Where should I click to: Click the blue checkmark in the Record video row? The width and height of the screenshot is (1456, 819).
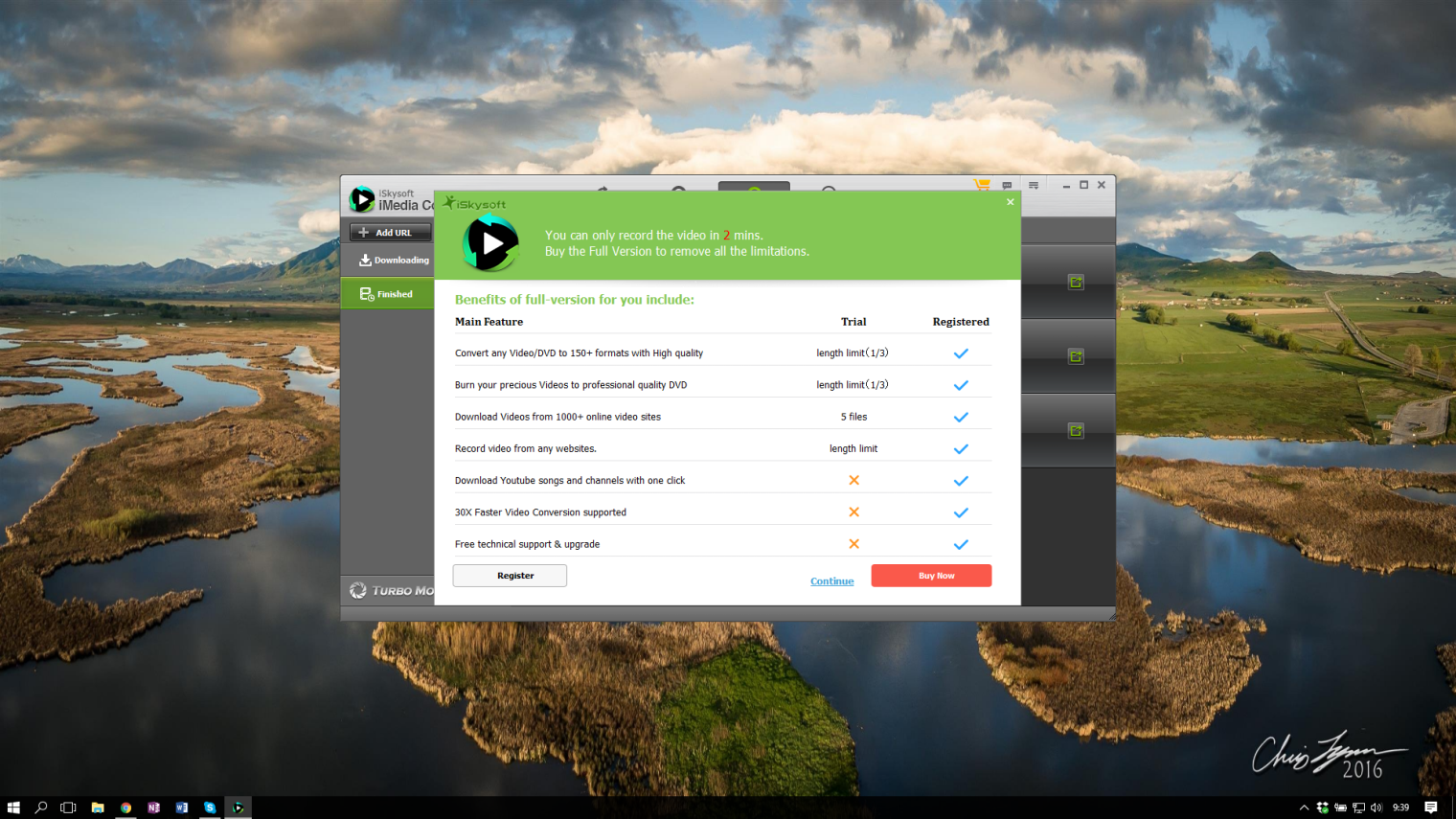click(961, 449)
